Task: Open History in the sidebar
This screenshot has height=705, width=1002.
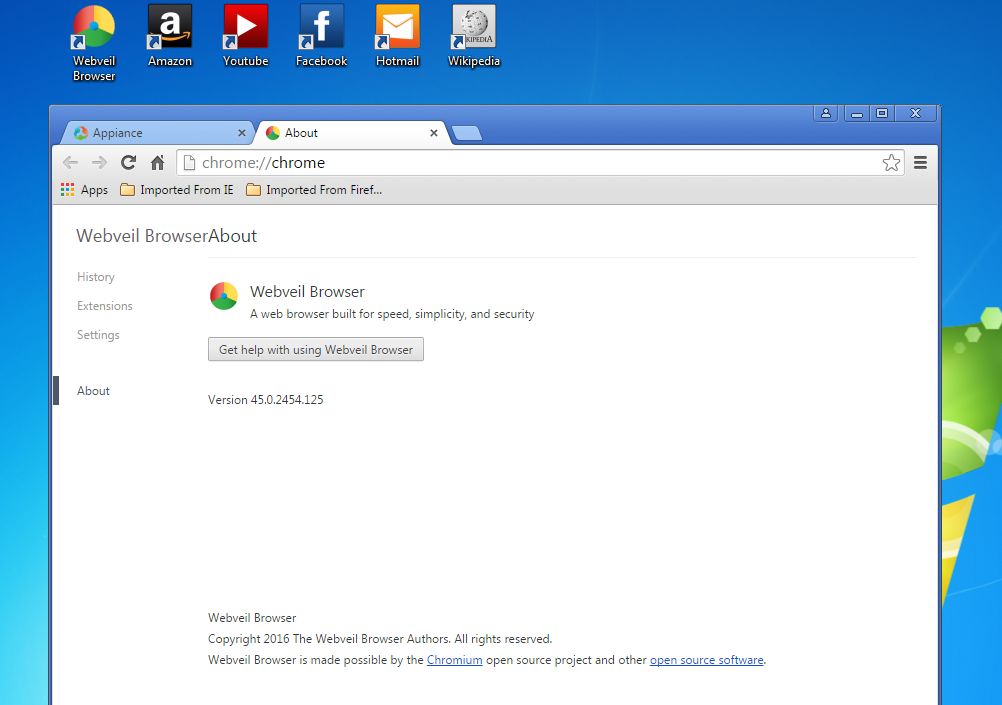Action: [96, 277]
